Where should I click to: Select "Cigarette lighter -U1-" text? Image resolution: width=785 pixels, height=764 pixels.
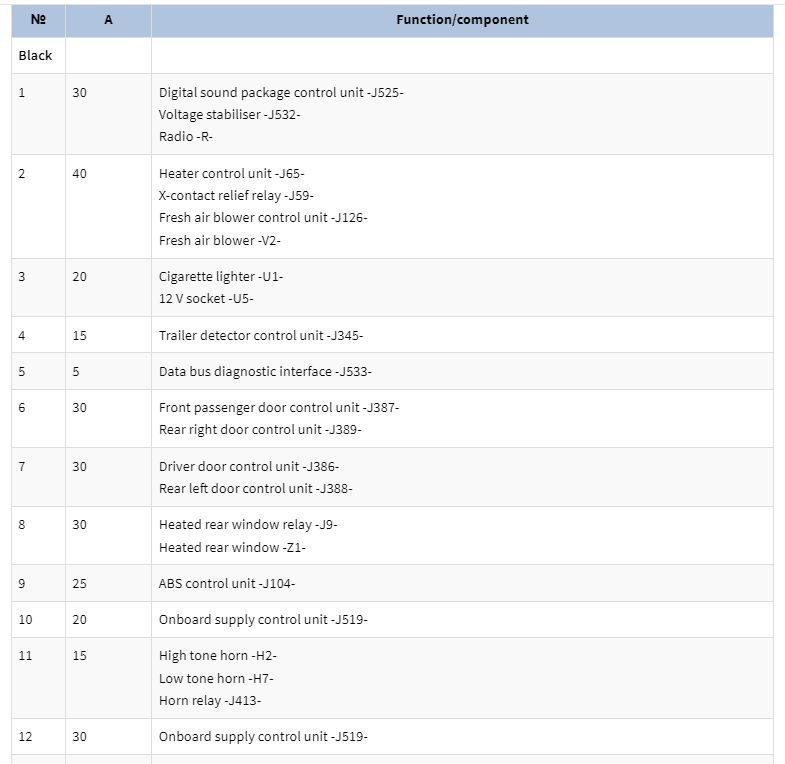[x=221, y=277]
